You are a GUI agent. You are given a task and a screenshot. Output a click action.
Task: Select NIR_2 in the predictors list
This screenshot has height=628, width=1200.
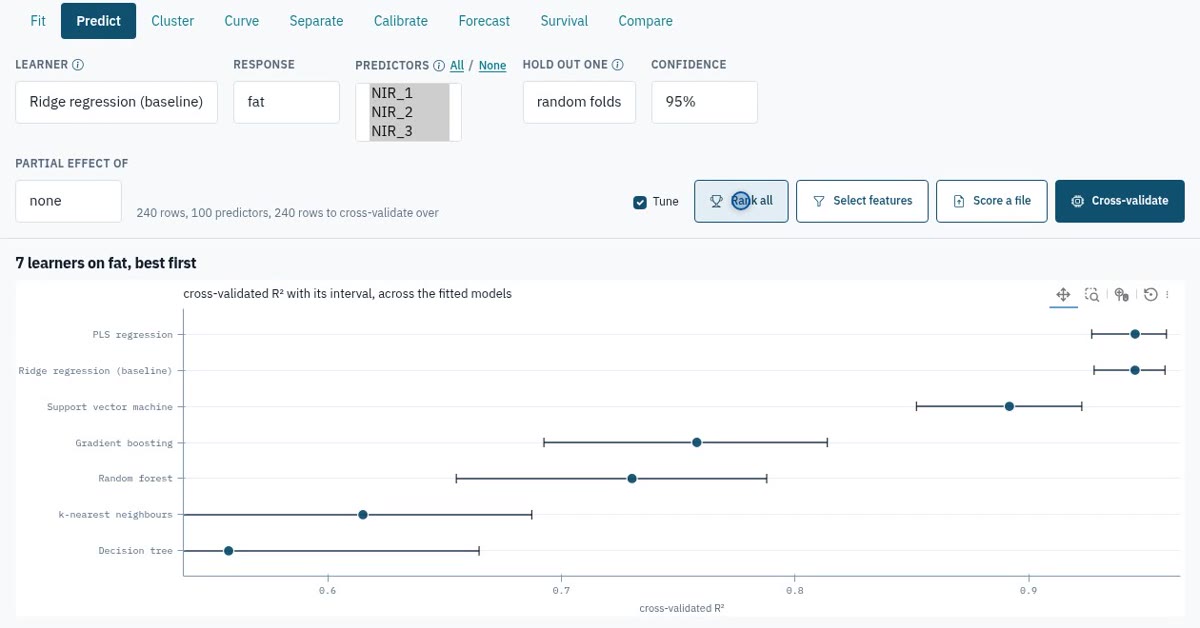409,112
